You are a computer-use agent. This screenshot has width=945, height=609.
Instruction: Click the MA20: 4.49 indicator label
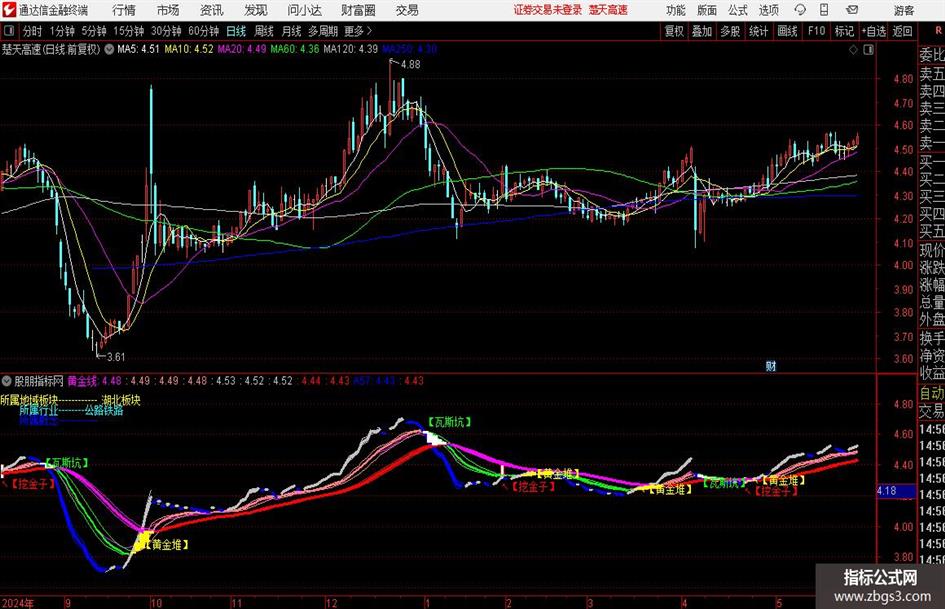(242, 49)
